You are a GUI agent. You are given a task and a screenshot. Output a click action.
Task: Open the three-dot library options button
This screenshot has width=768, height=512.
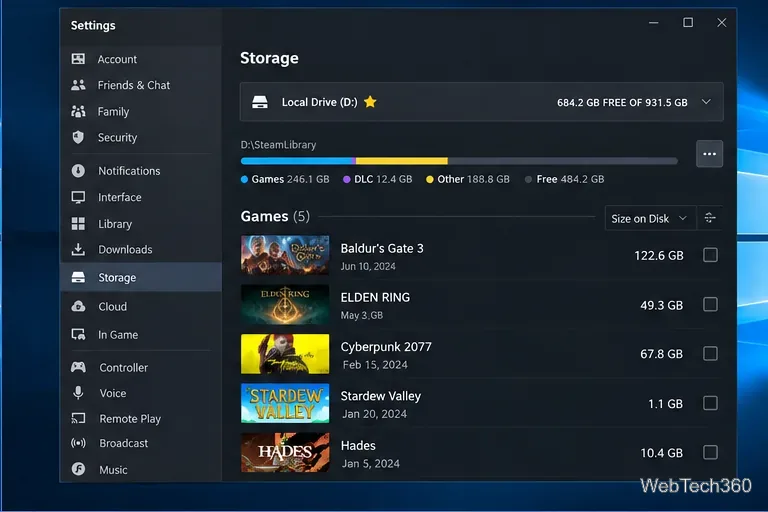pyautogui.click(x=709, y=154)
